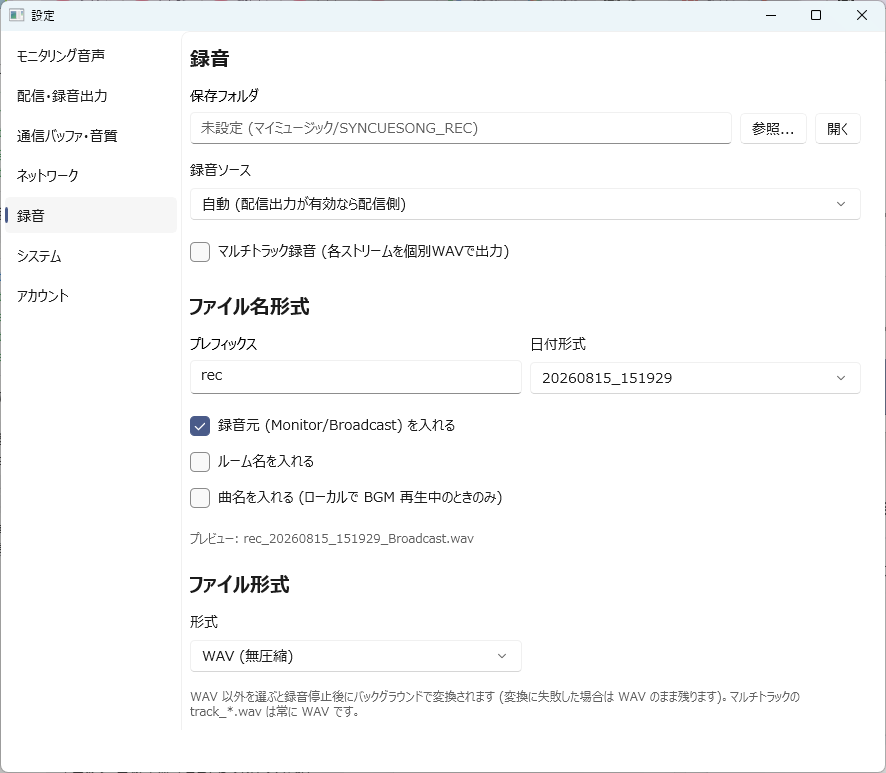
Task: Open the 形式 WAV (無圧縮) dropdown
Action: pyautogui.click(x=355, y=656)
